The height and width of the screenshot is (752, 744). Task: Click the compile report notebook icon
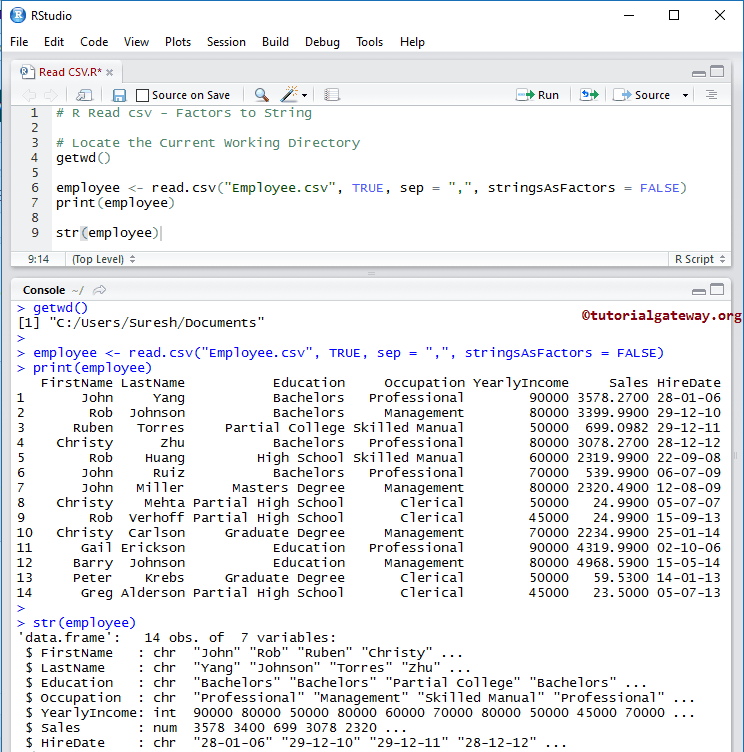pyautogui.click(x=332, y=95)
